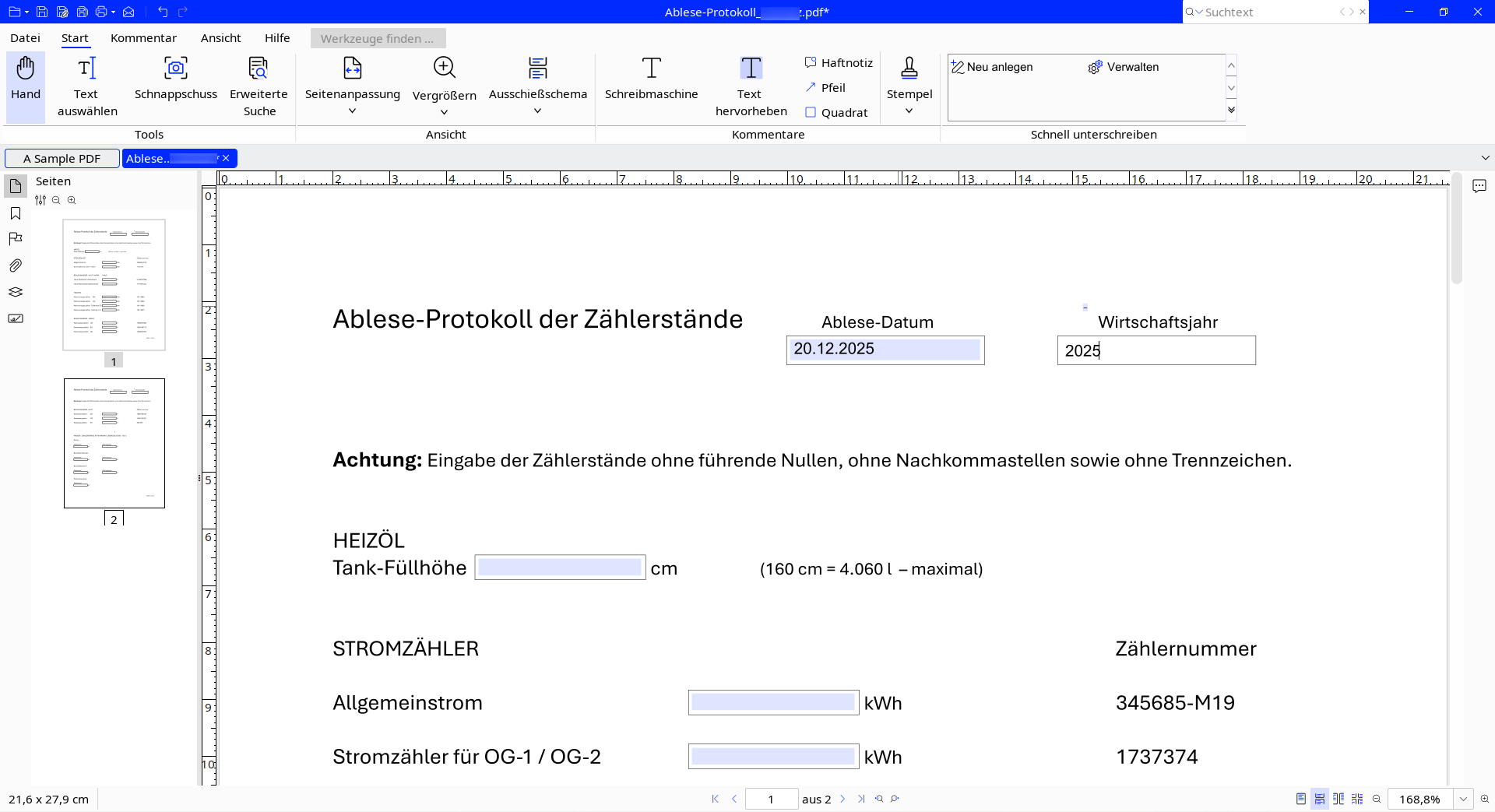Screen dimensions: 1495x812
Task: Click the Tank-Füllhöhe input field
Action: (x=560, y=568)
